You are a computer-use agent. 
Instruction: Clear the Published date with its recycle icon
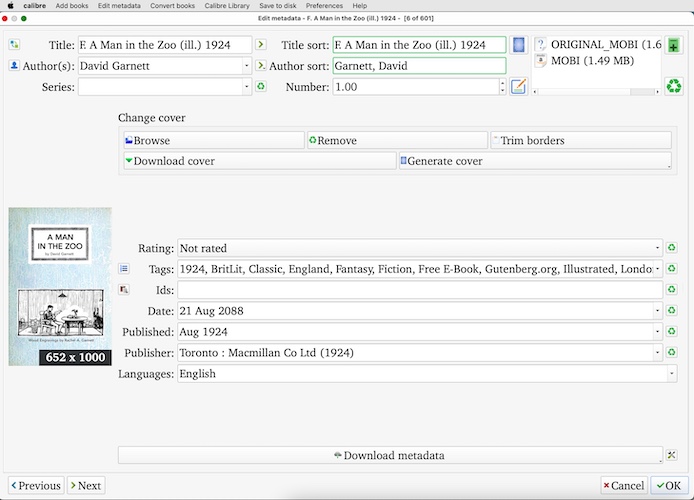click(671, 331)
